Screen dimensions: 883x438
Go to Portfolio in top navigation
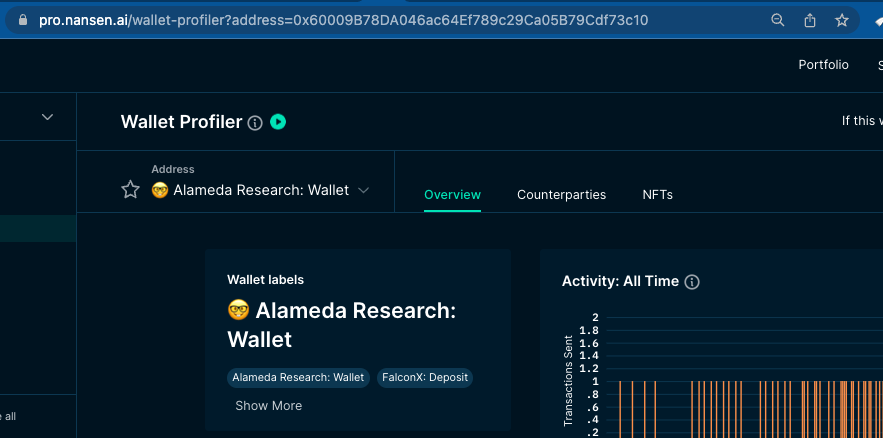[823, 65]
